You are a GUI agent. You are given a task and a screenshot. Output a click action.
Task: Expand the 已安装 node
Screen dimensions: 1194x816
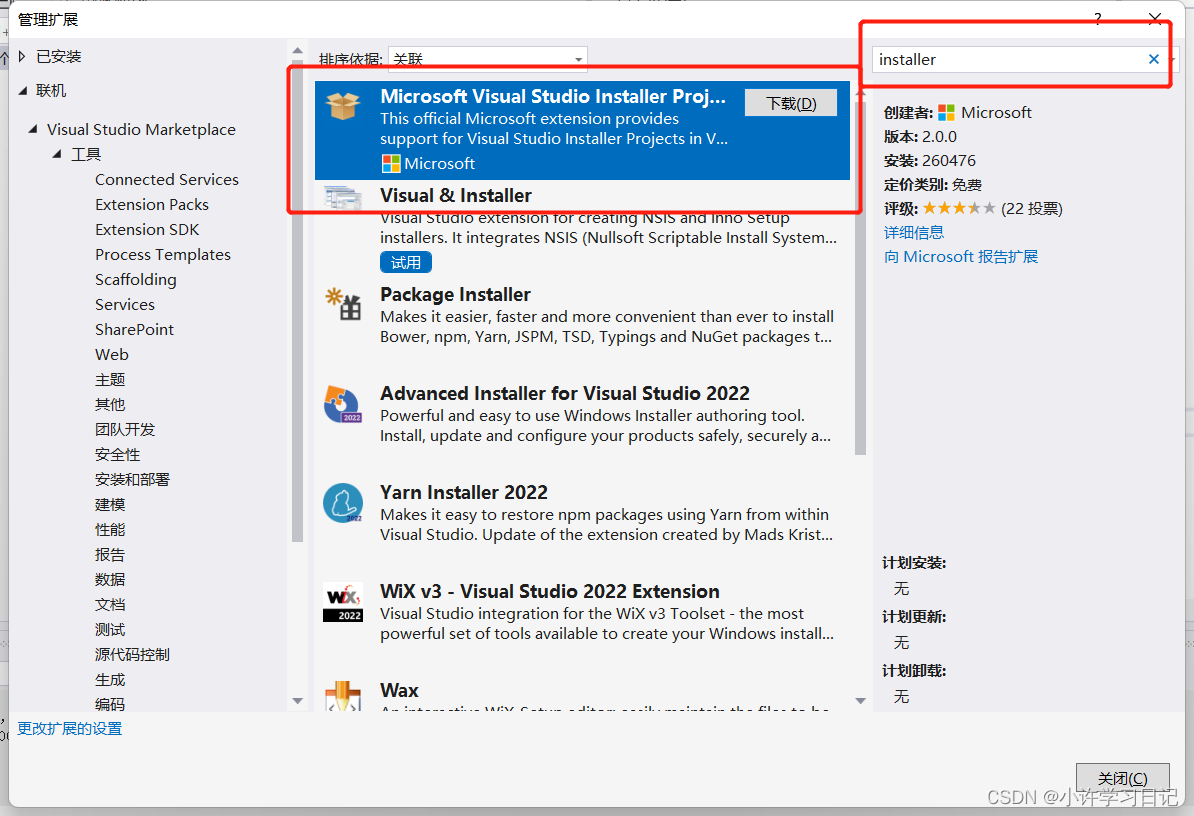pyautogui.click(x=22, y=56)
